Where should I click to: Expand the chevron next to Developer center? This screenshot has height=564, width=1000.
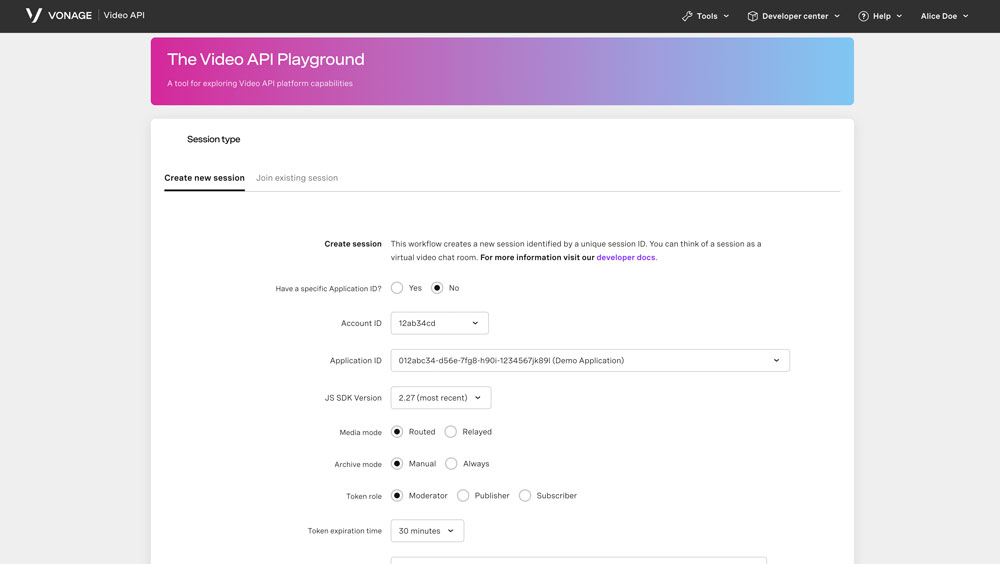pos(837,16)
